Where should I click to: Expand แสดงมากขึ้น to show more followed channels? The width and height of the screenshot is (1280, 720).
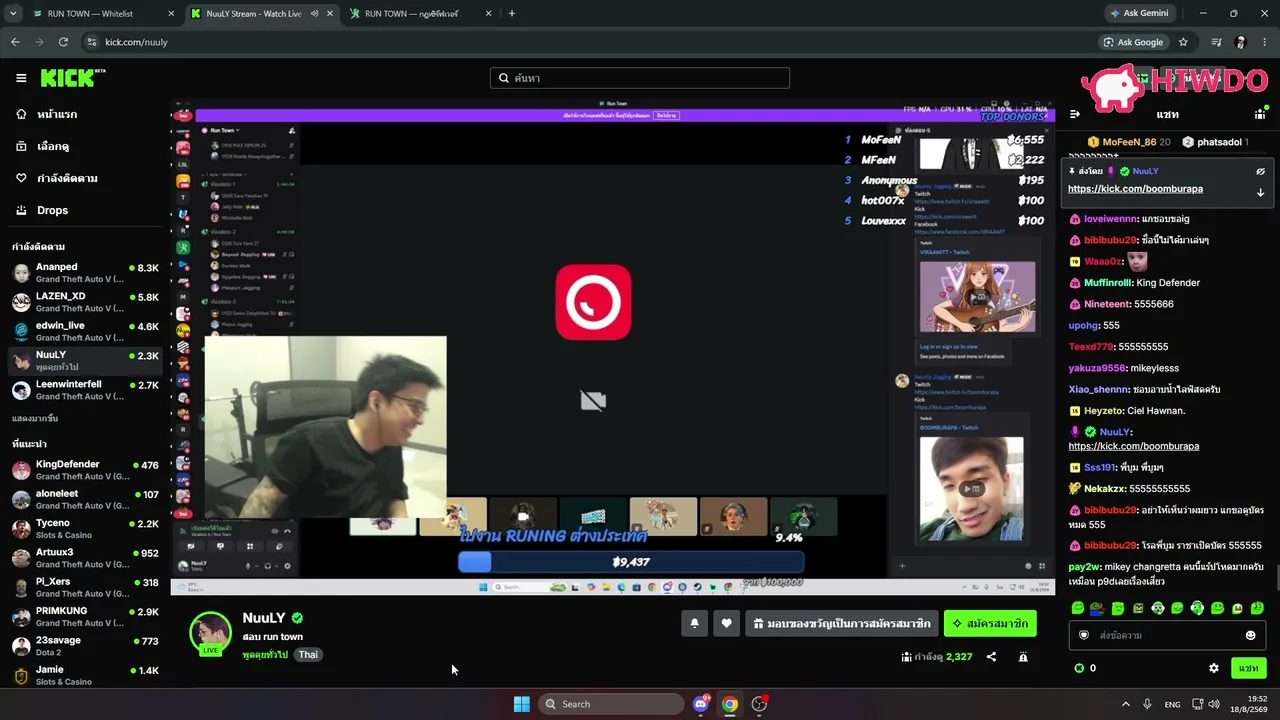[x=35, y=418]
